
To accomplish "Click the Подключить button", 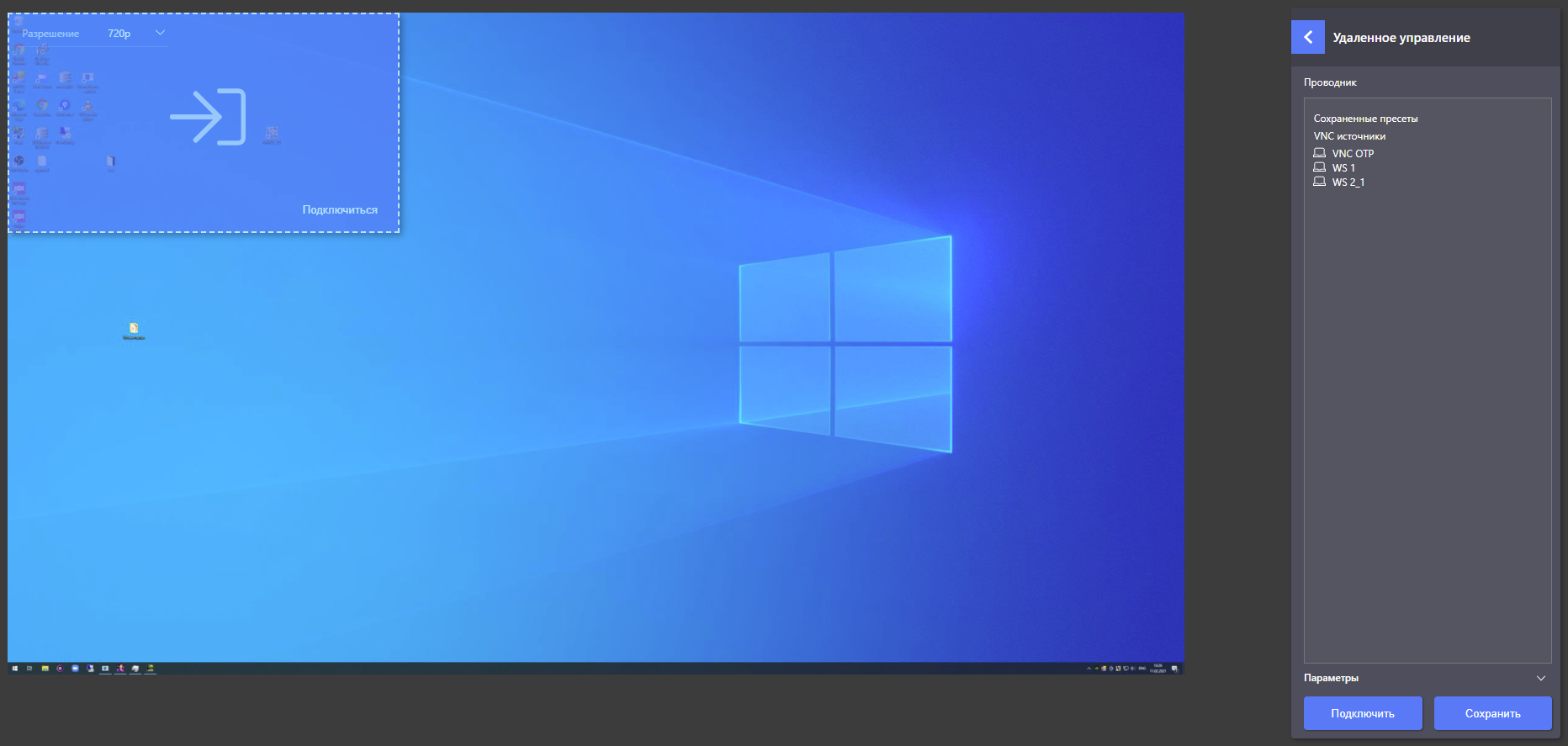I will (x=1363, y=713).
